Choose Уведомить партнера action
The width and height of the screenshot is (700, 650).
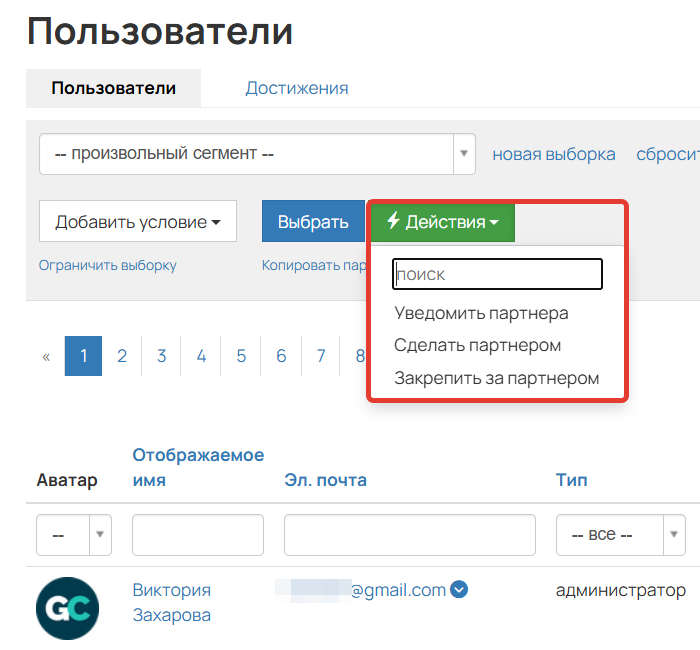coord(481,313)
